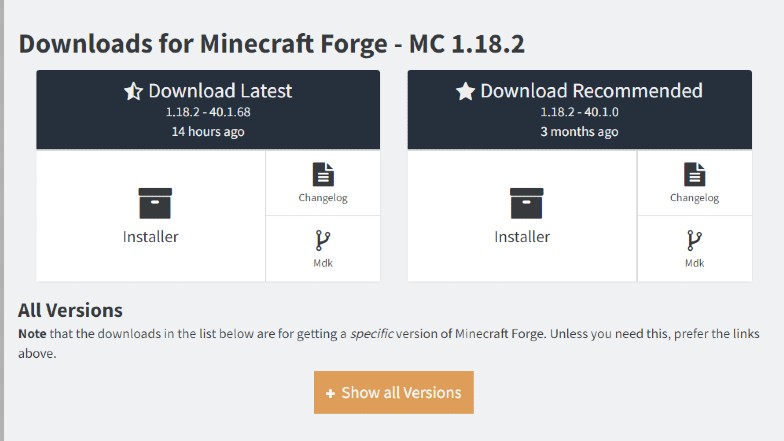Click the Download Latest header title

(220, 91)
